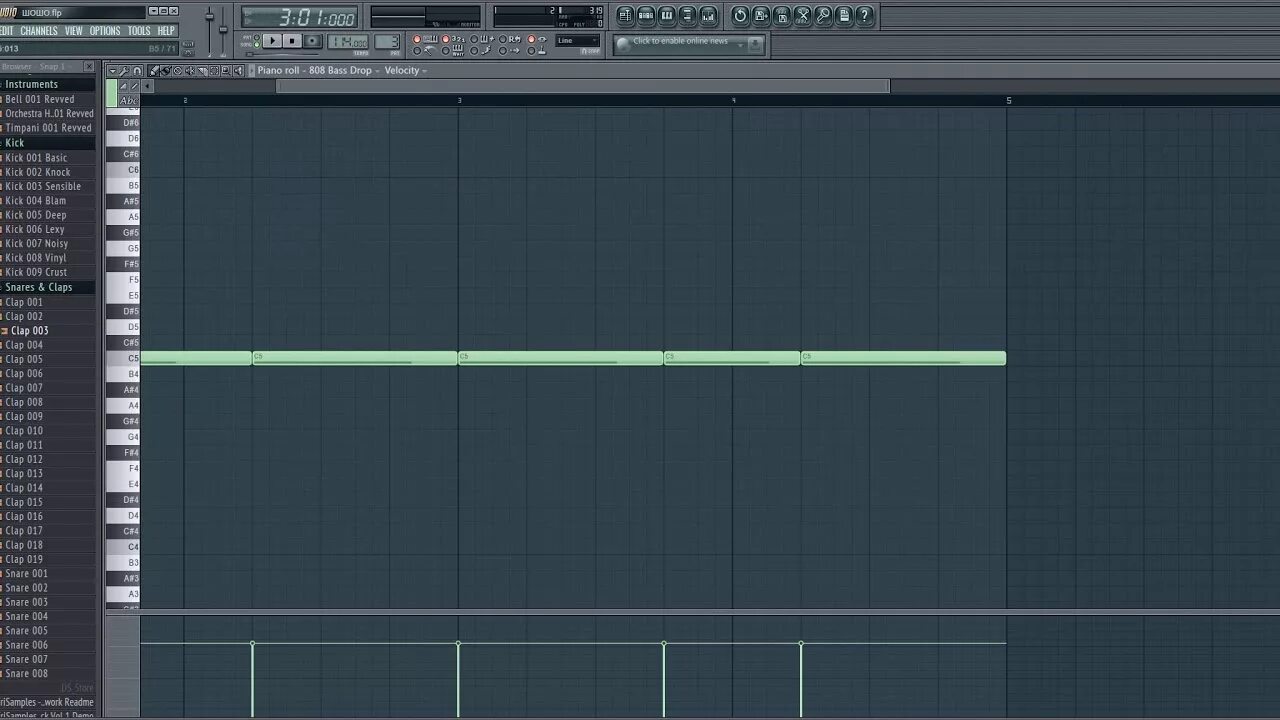Screen dimensions: 1280x720
Task: Open the CHANNELS menu
Action: [x=39, y=31]
